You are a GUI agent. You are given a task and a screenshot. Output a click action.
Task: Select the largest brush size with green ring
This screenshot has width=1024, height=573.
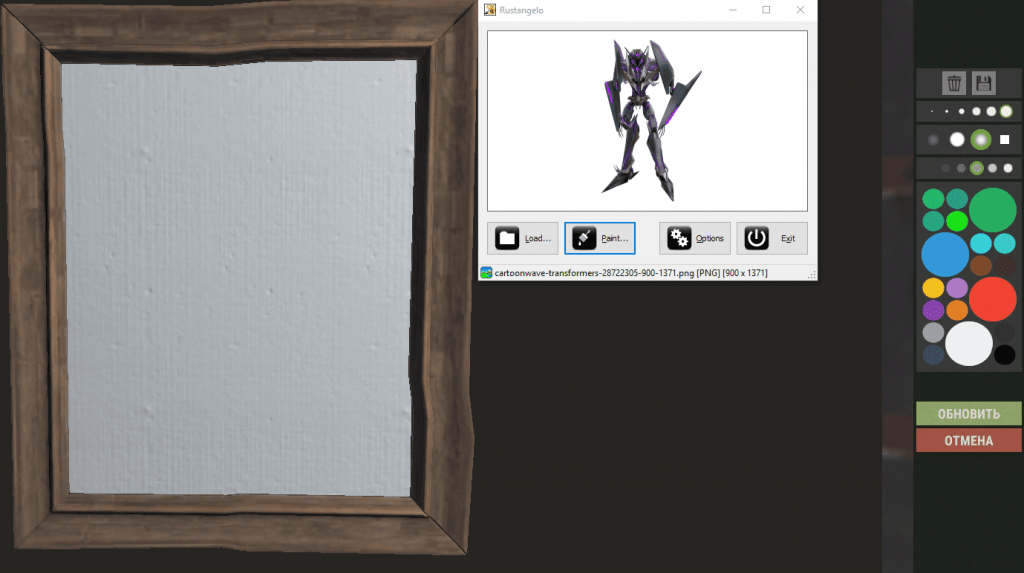1006,112
